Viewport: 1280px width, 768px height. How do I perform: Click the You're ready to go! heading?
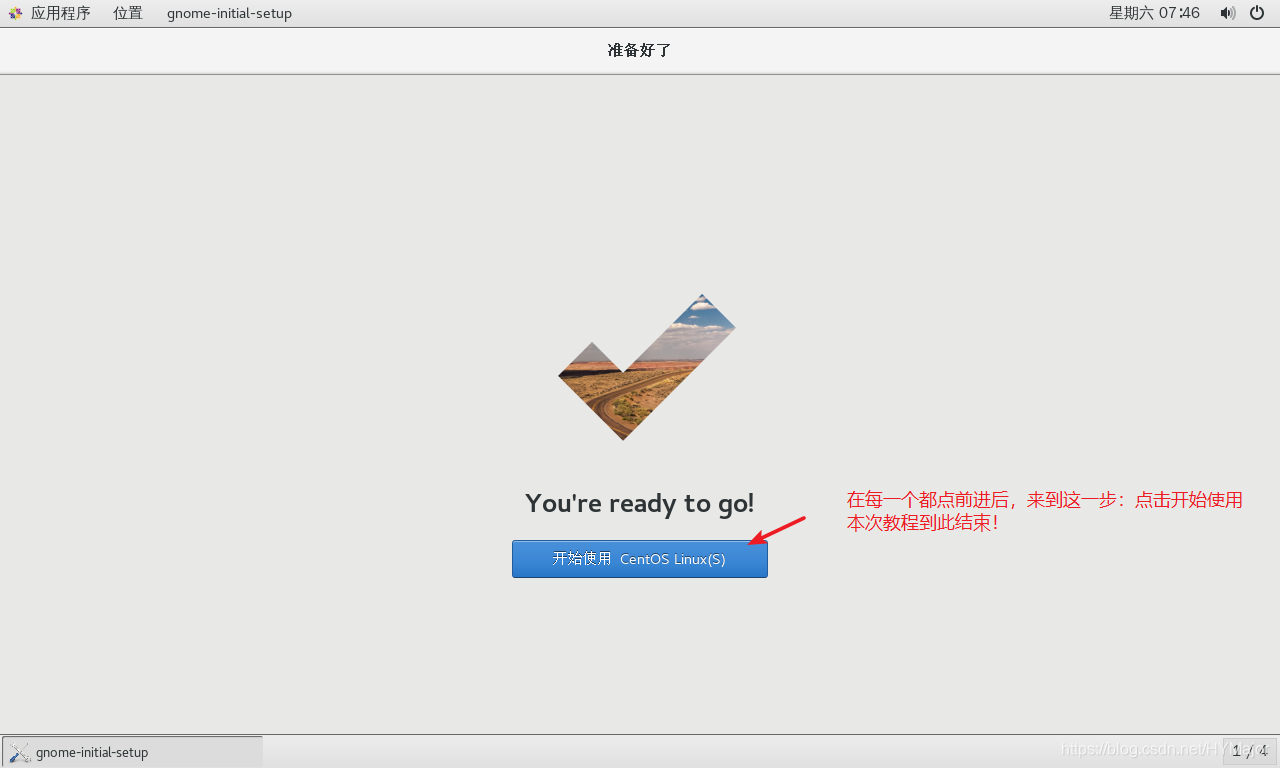point(640,503)
